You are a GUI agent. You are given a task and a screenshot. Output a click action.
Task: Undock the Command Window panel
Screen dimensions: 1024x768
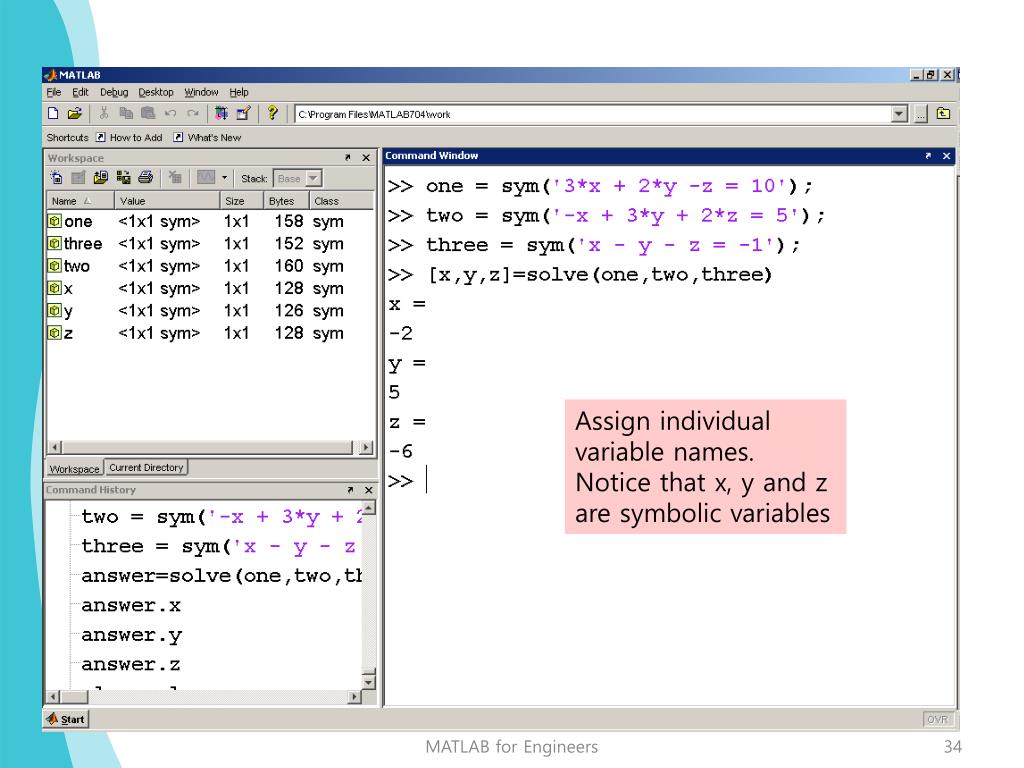(x=929, y=156)
